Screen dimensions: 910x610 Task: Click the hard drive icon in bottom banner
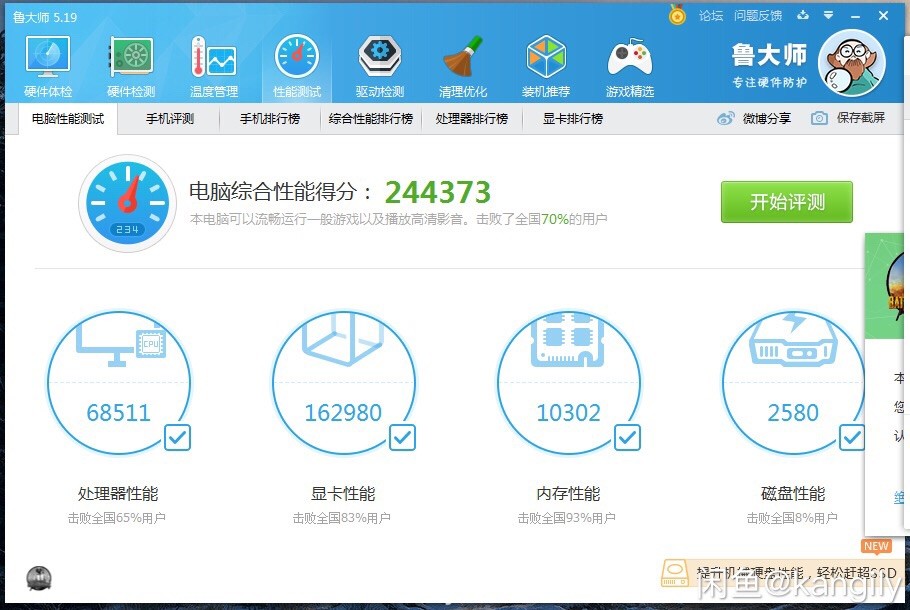tap(674, 573)
